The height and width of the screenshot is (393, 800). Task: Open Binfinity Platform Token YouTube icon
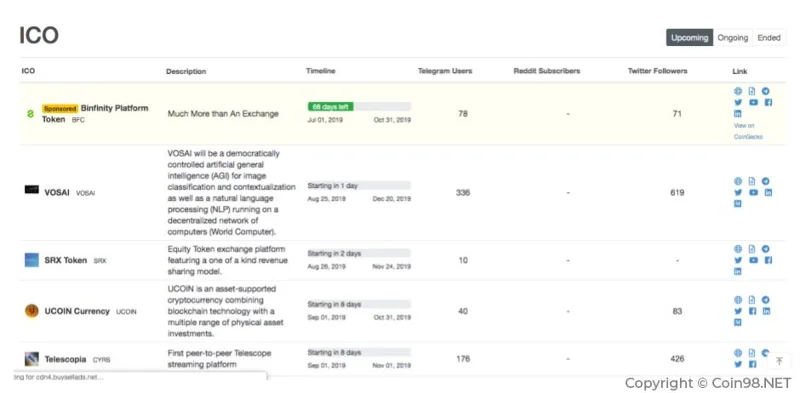click(753, 103)
